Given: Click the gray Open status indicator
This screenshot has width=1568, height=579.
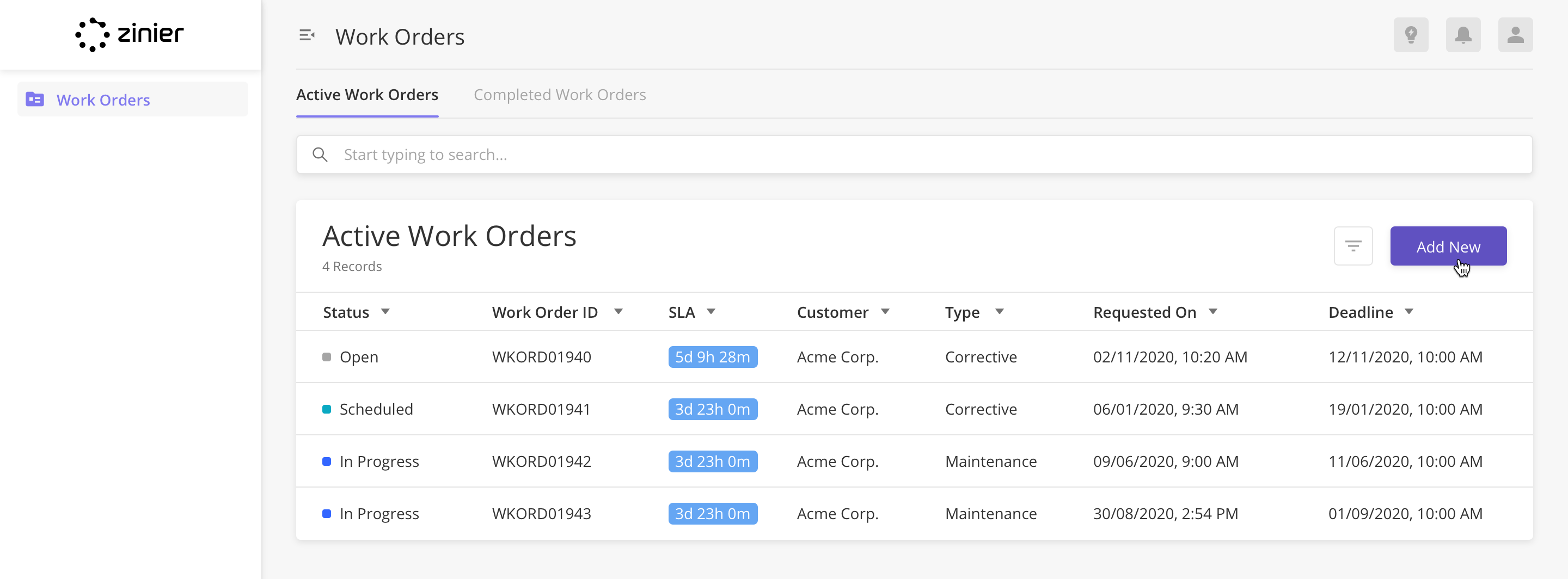Looking at the screenshot, I should coord(327,357).
